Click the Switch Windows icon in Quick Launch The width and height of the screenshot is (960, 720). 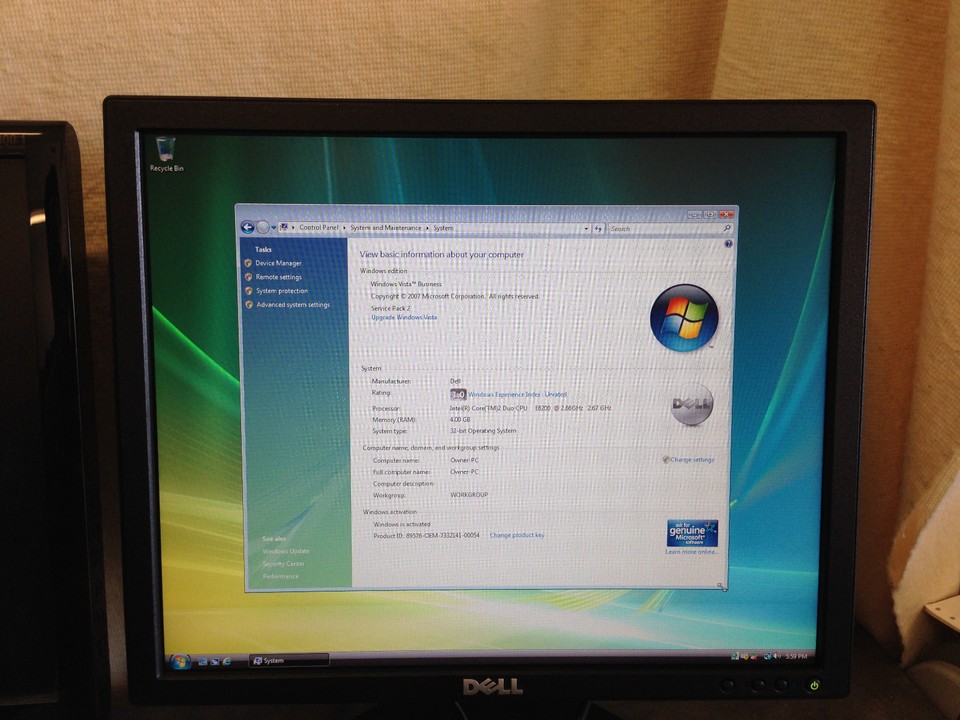click(x=214, y=661)
